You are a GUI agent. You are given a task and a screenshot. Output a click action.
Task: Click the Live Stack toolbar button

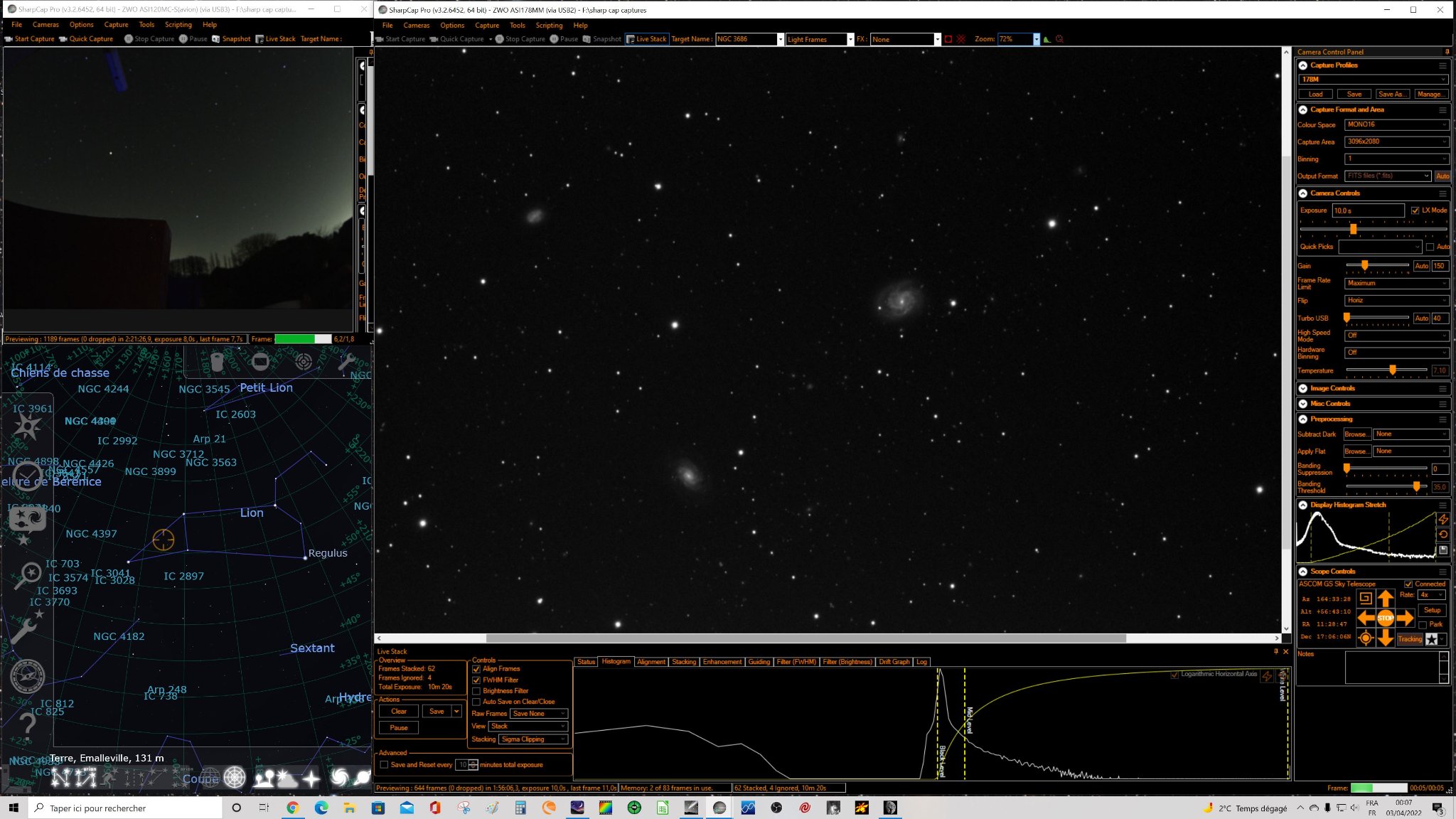point(646,39)
